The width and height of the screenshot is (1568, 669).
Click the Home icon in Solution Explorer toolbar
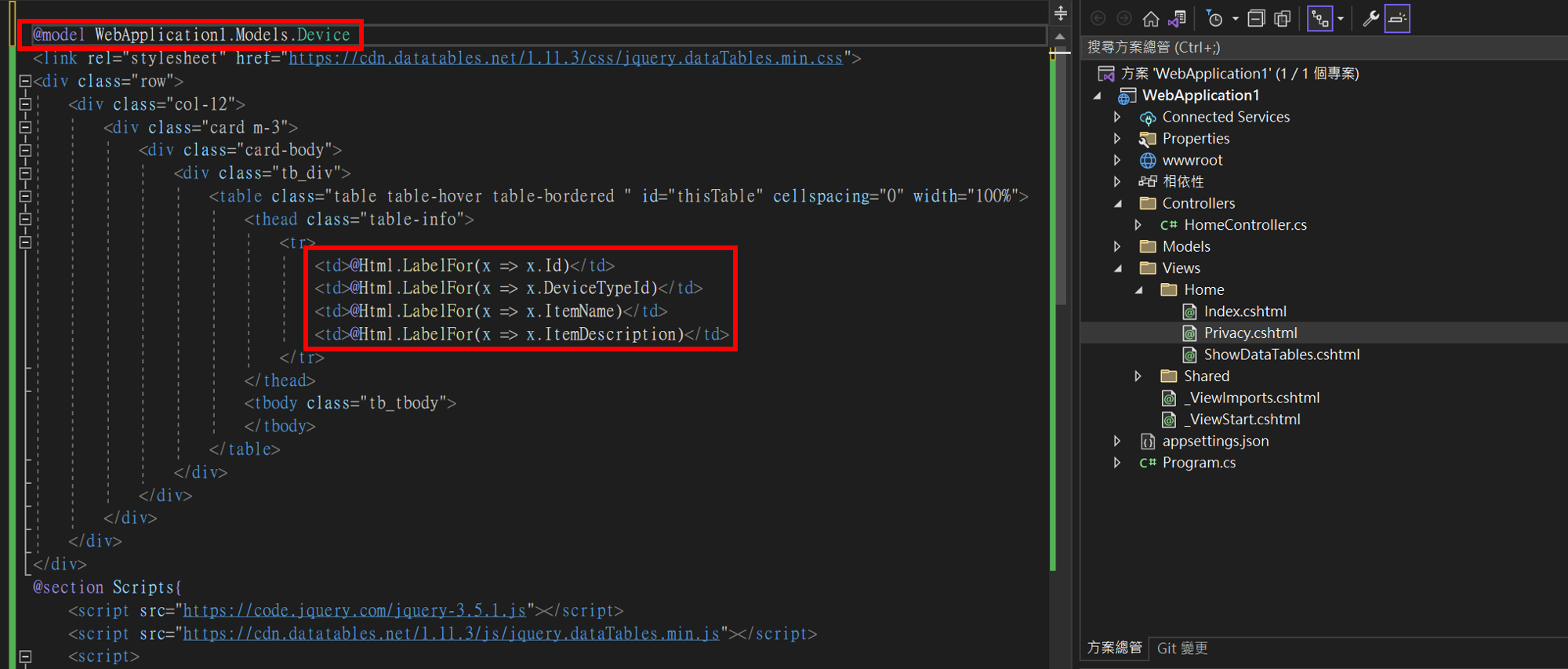coord(1150,19)
